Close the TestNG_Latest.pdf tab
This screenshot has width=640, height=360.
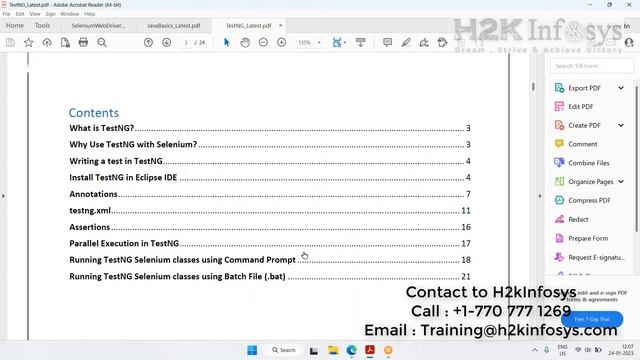(280, 25)
